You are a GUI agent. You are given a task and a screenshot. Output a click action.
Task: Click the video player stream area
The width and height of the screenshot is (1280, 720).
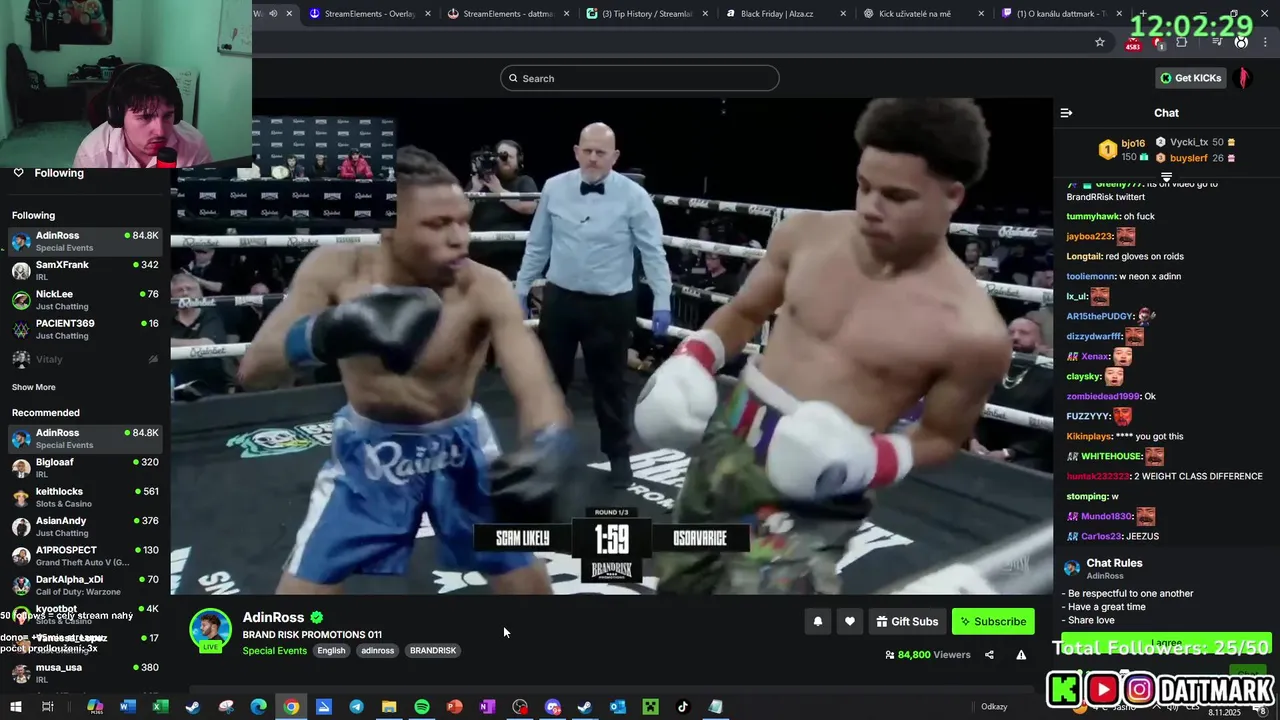coord(611,346)
